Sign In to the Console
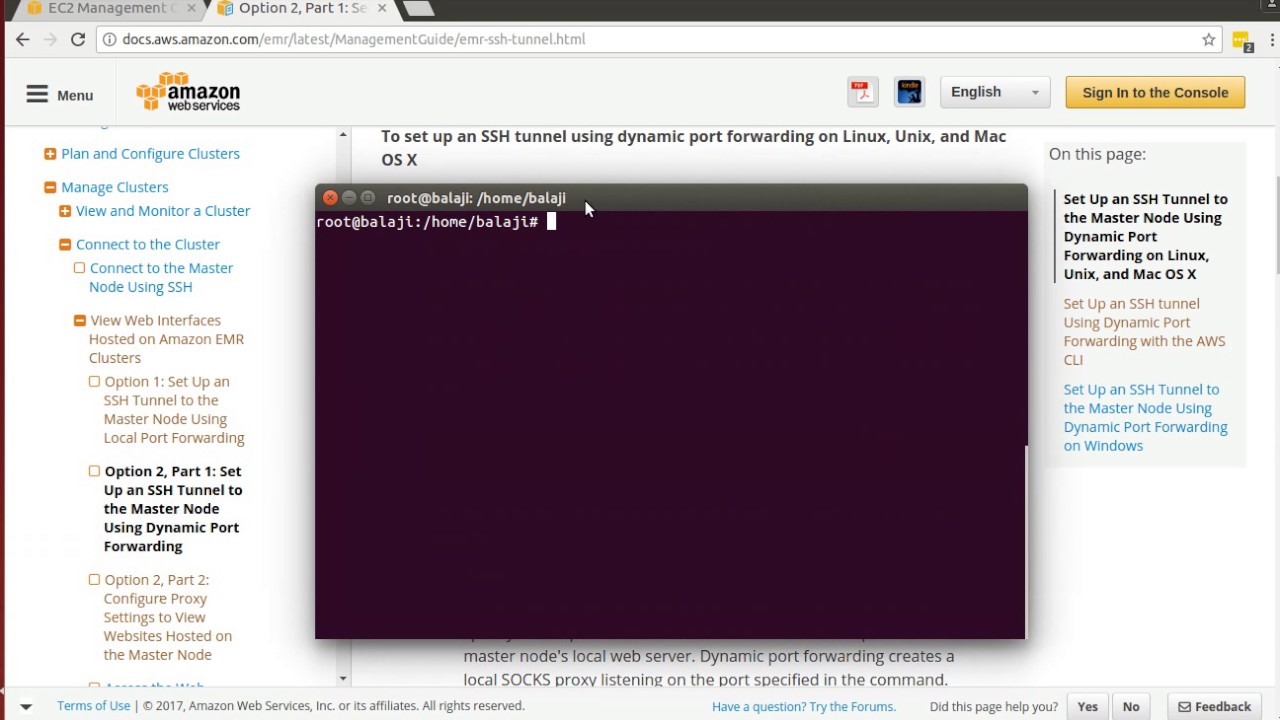The image size is (1280, 720). (1155, 92)
